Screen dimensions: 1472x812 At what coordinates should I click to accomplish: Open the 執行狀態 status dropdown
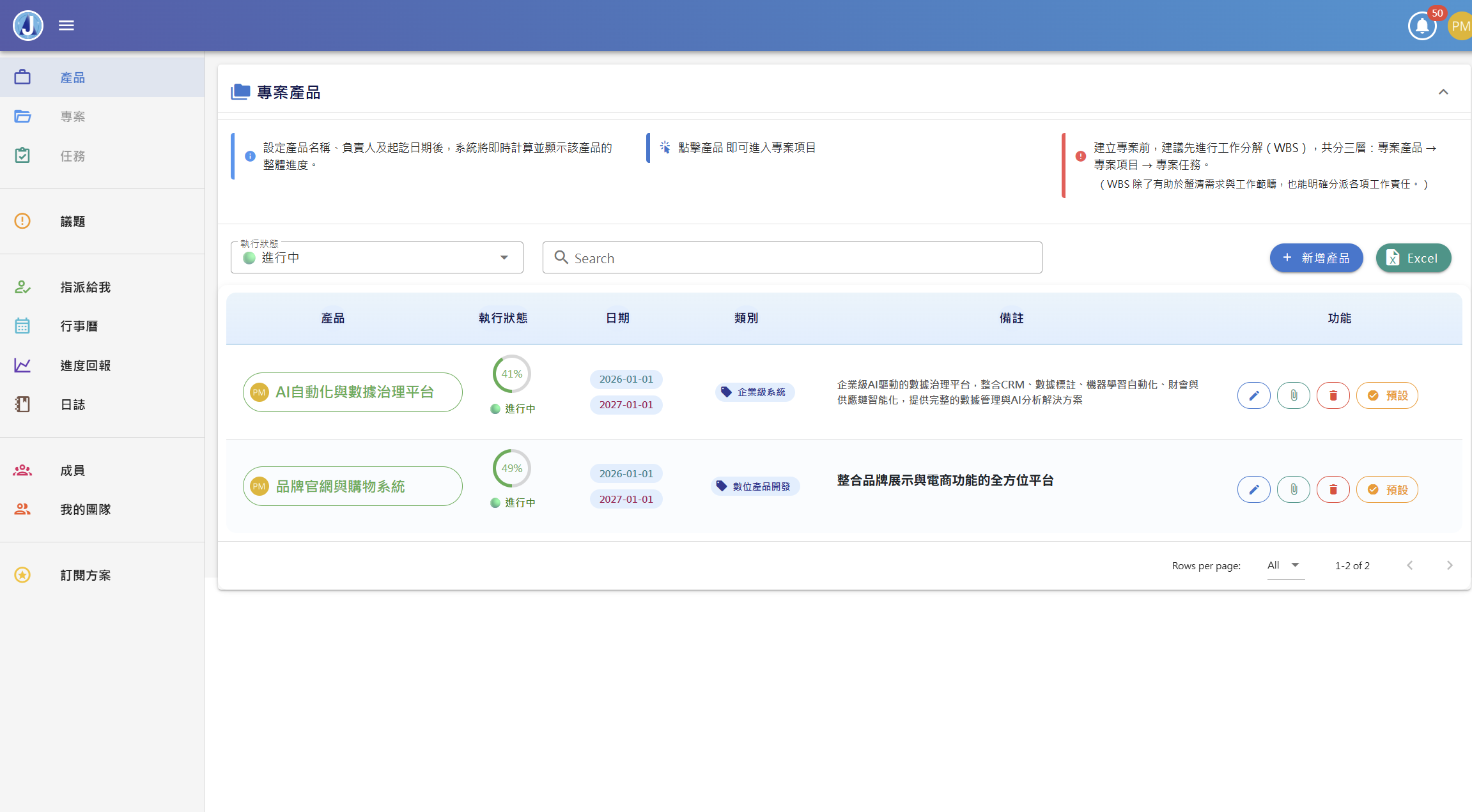tap(376, 257)
